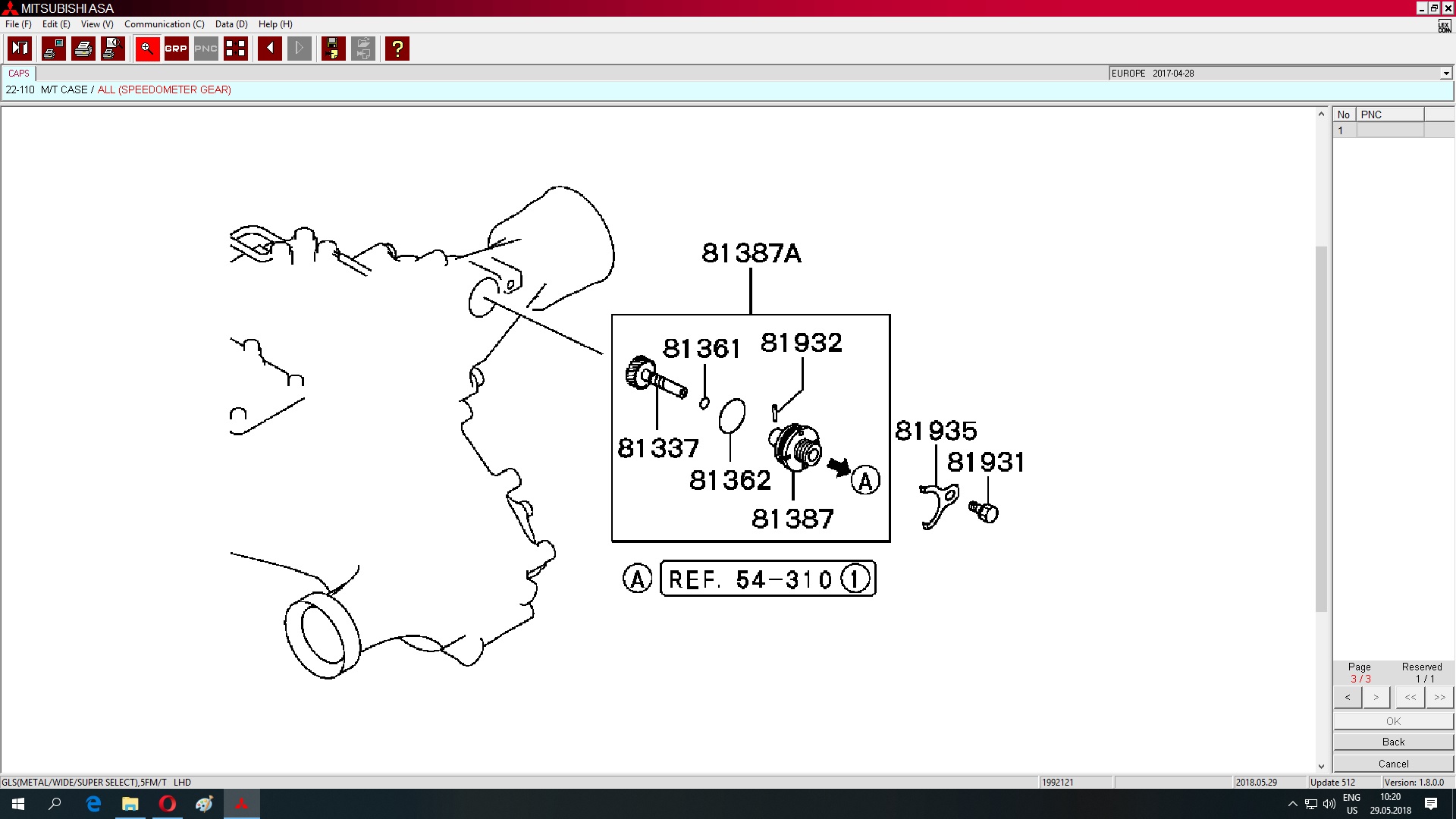
Task: Open the Communication (C) menu
Action: (164, 24)
